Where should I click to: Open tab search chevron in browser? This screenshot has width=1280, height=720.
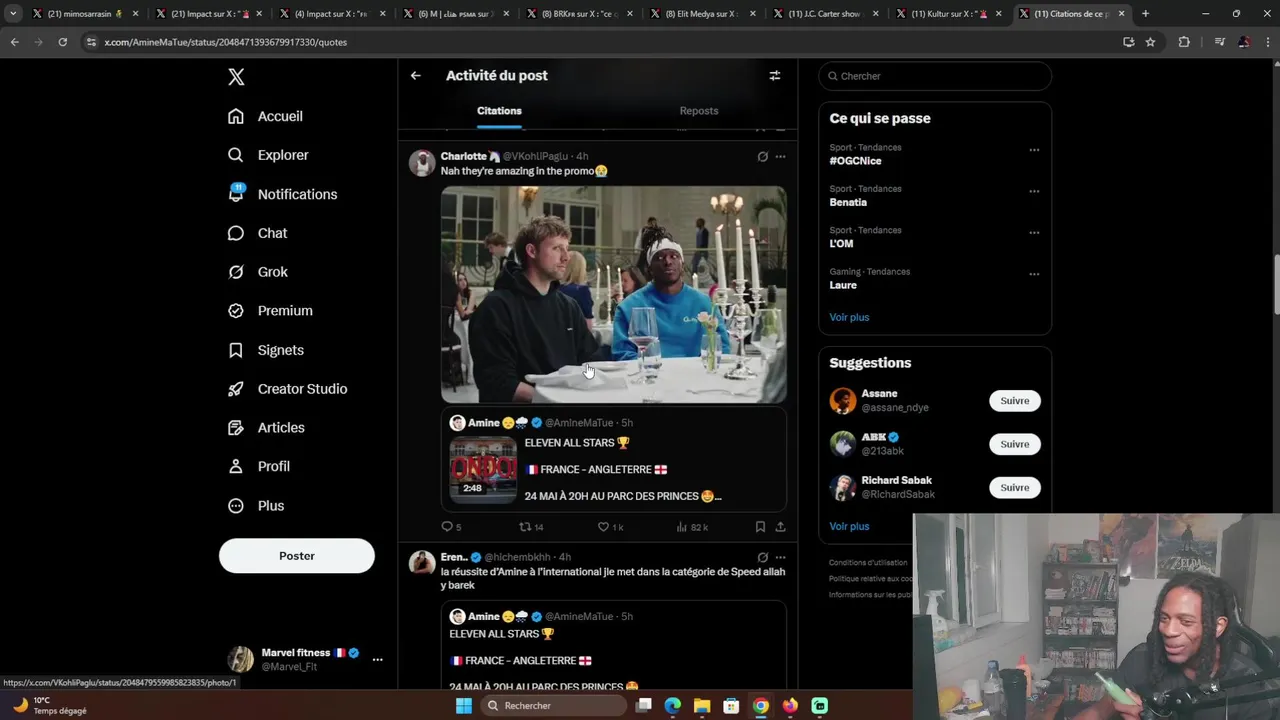pos(12,14)
